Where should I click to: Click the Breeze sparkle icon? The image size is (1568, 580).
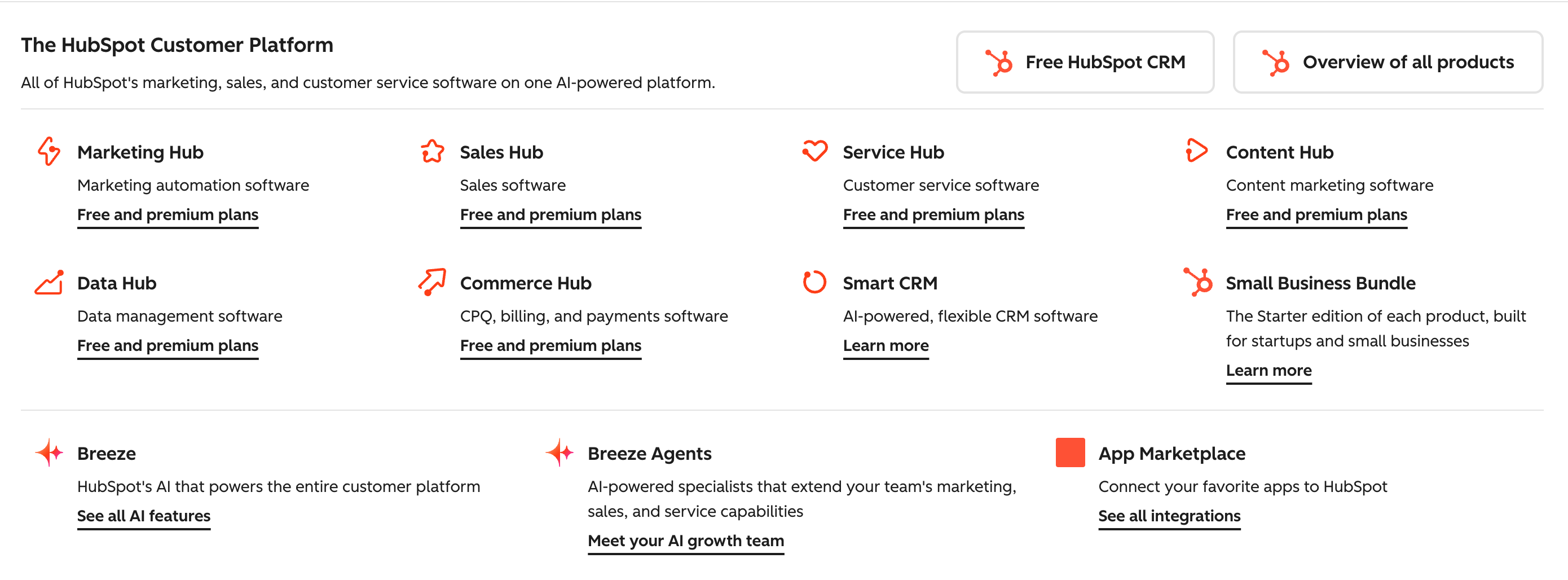coord(49,452)
